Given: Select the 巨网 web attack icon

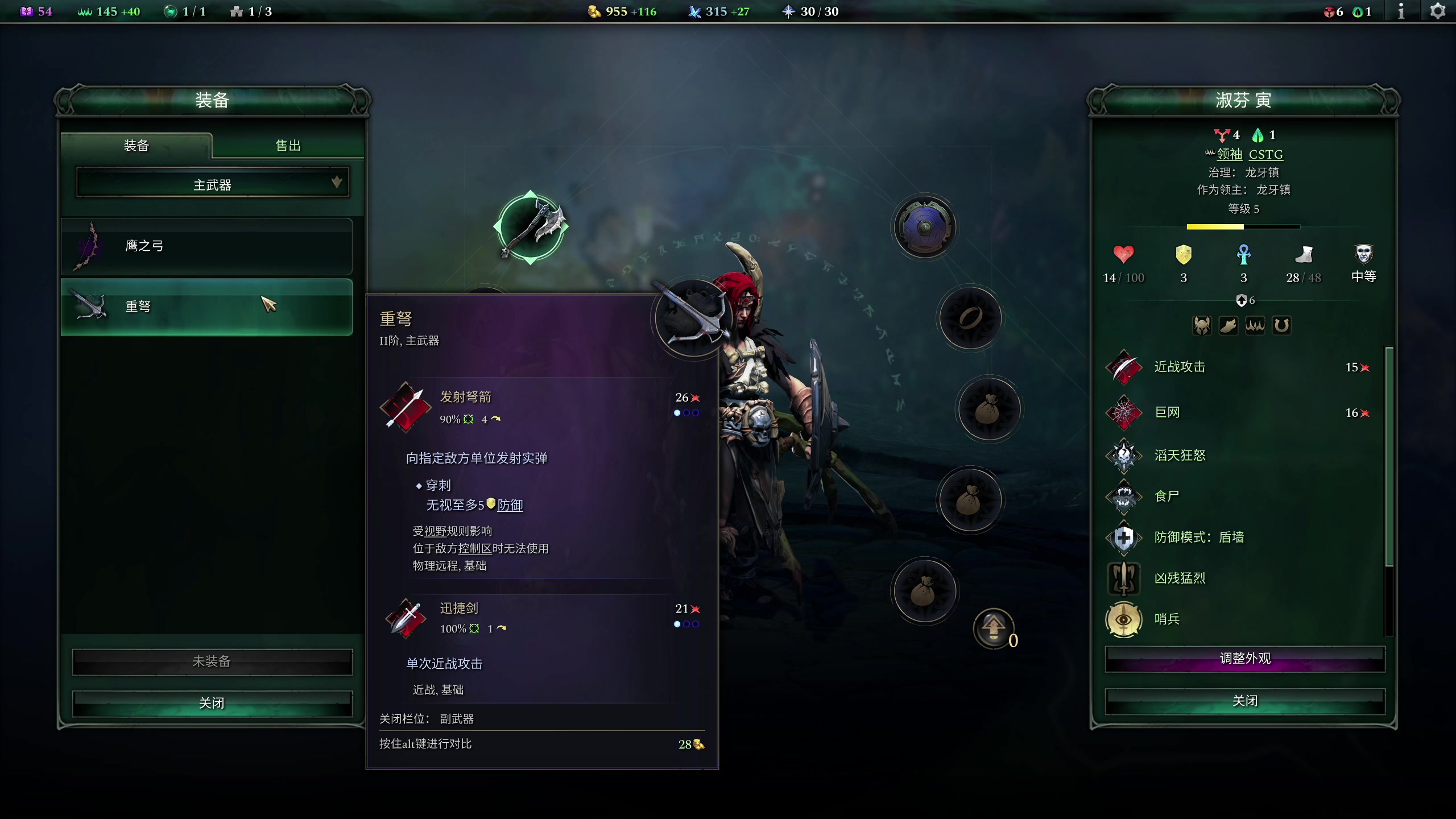Looking at the screenshot, I should click(x=1123, y=412).
